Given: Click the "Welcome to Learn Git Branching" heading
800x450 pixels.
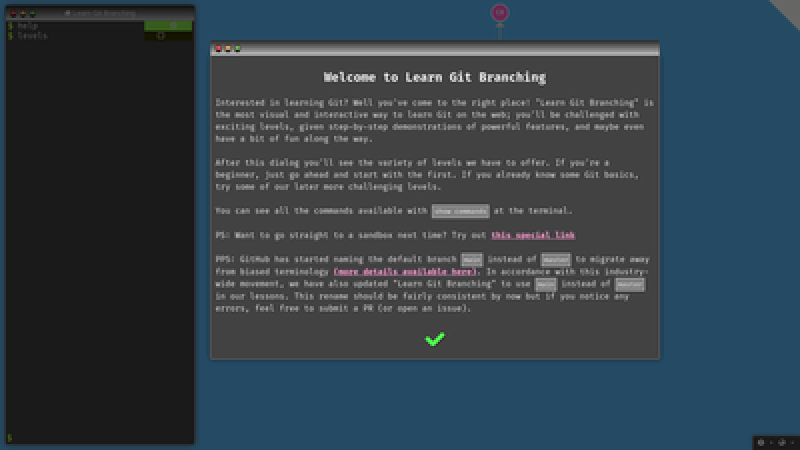Looking at the screenshot, I should (x=435, y=77).
